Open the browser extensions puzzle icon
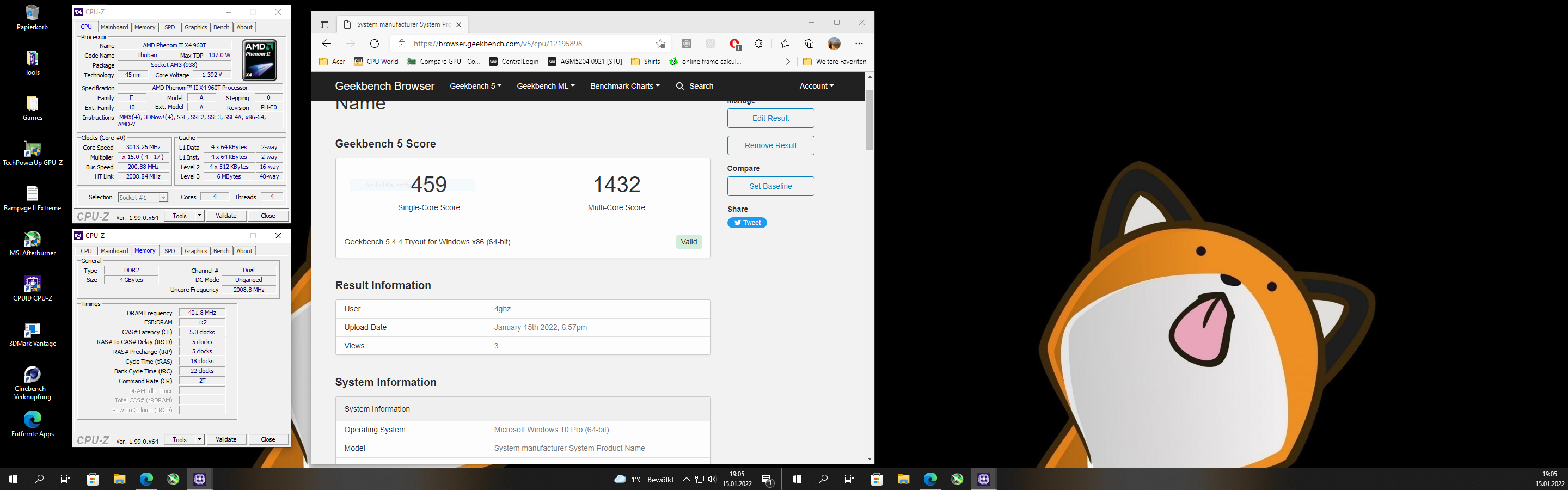 [758, 43]
